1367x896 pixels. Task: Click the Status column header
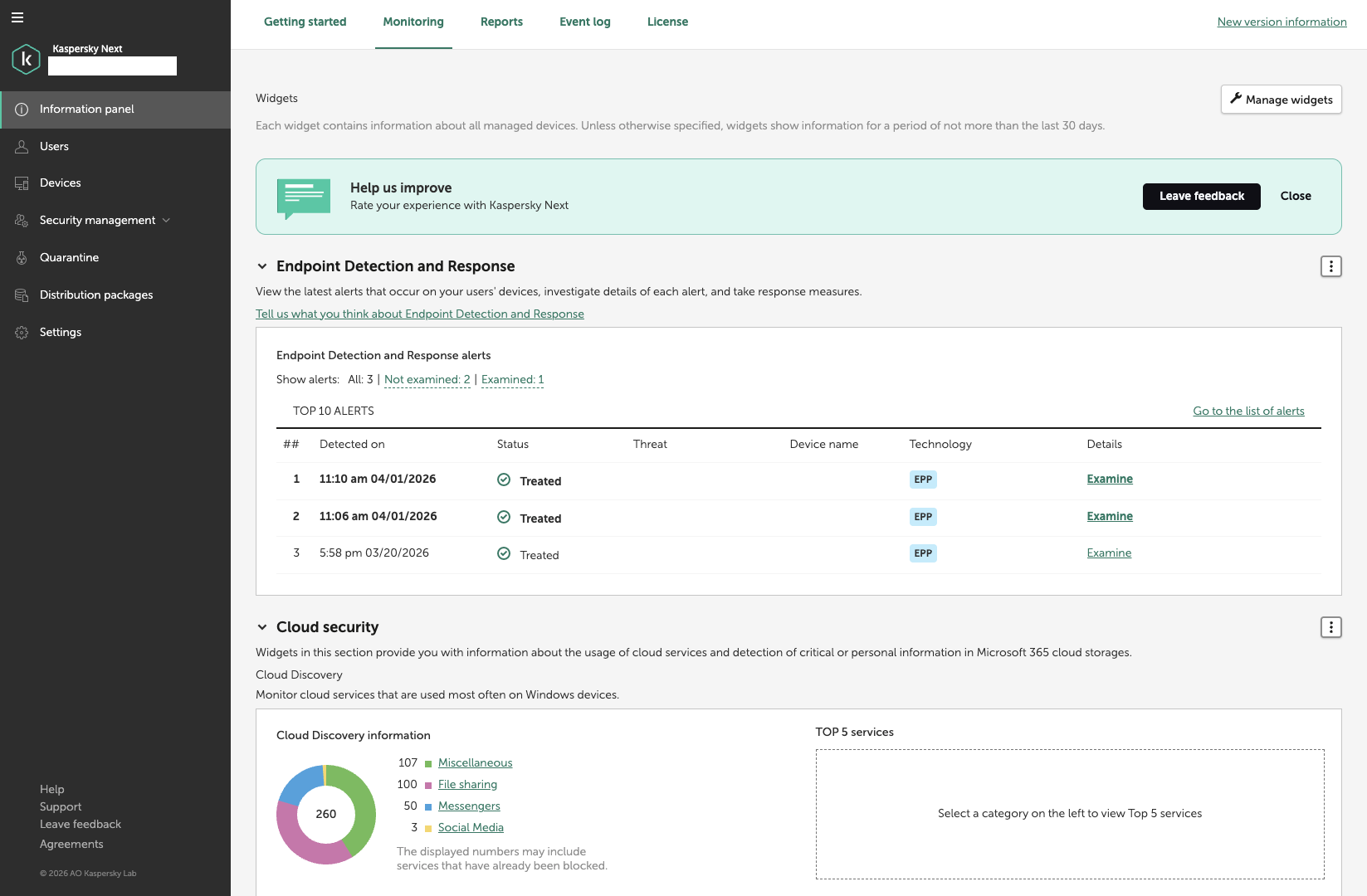[x=513, y=445]
